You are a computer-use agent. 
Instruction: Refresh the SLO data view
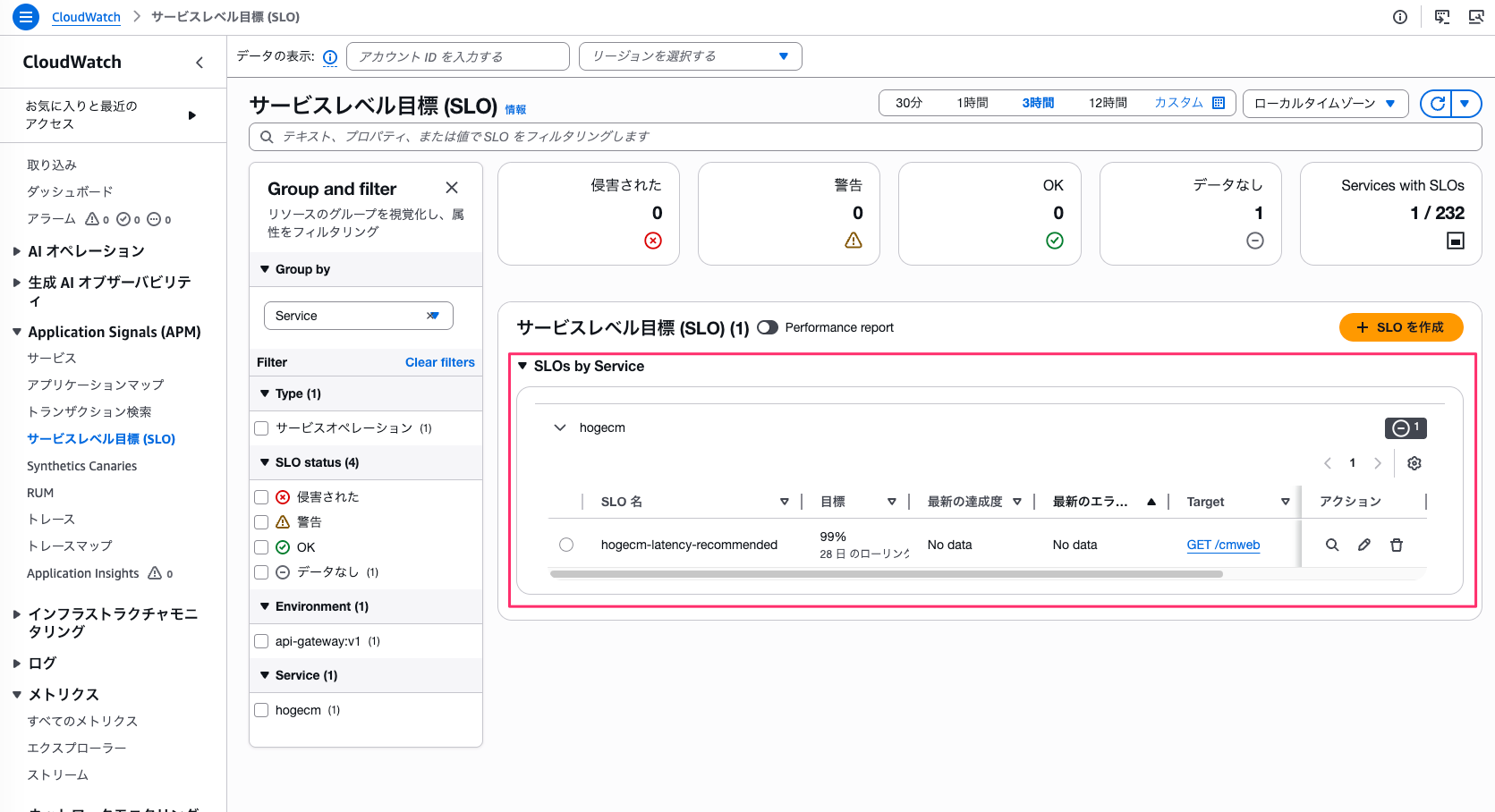click(1436, 103)
